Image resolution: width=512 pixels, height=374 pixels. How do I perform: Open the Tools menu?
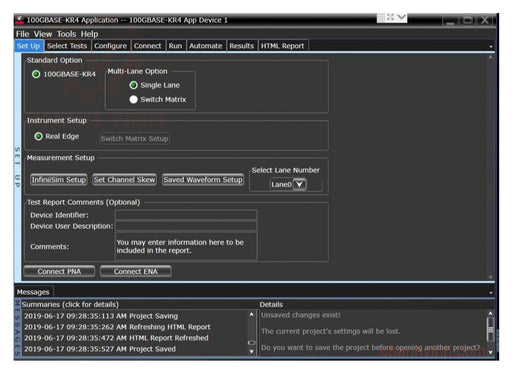click(x=66, y=34)
